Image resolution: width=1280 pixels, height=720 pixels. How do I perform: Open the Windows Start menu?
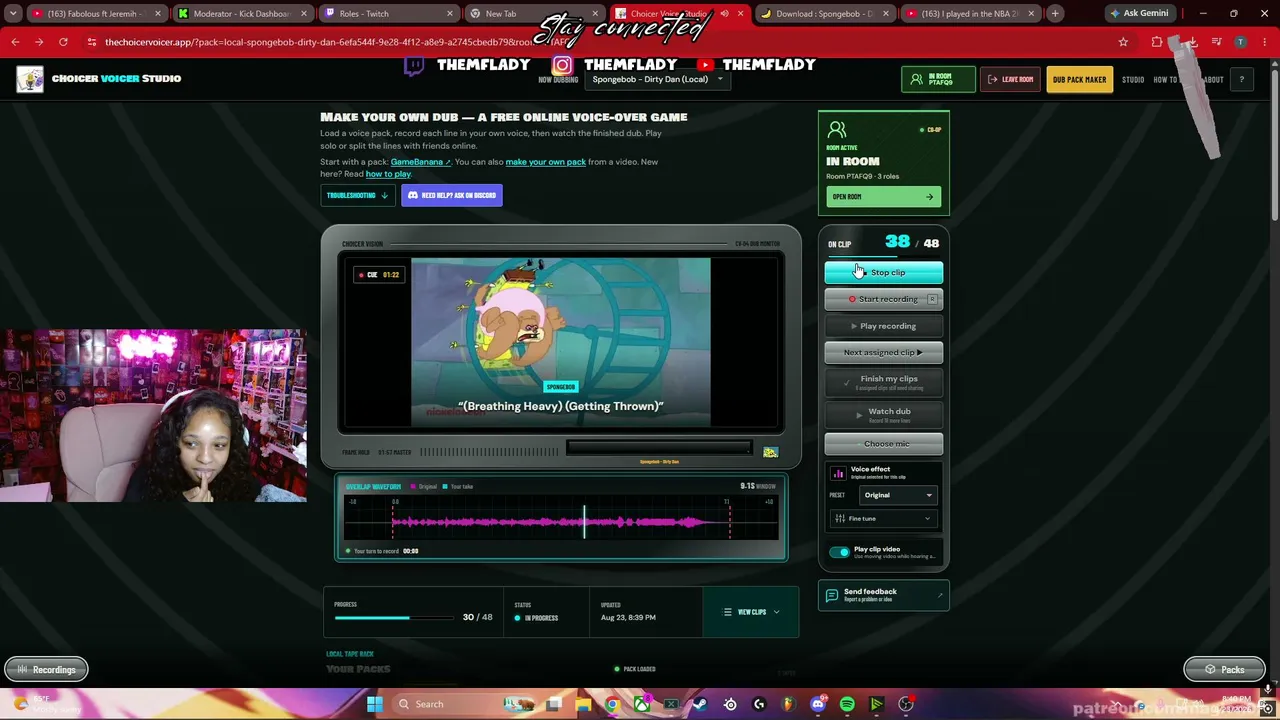click(374, 704)
